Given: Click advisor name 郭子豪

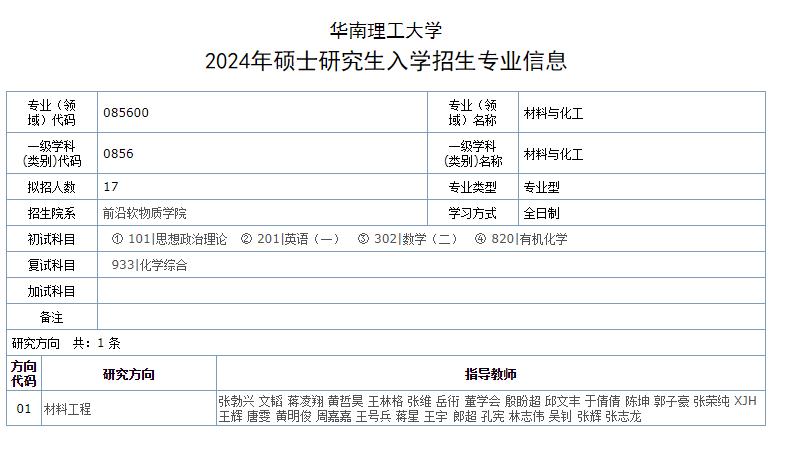Looking at the screenshot, I should (x=671, y=401).
